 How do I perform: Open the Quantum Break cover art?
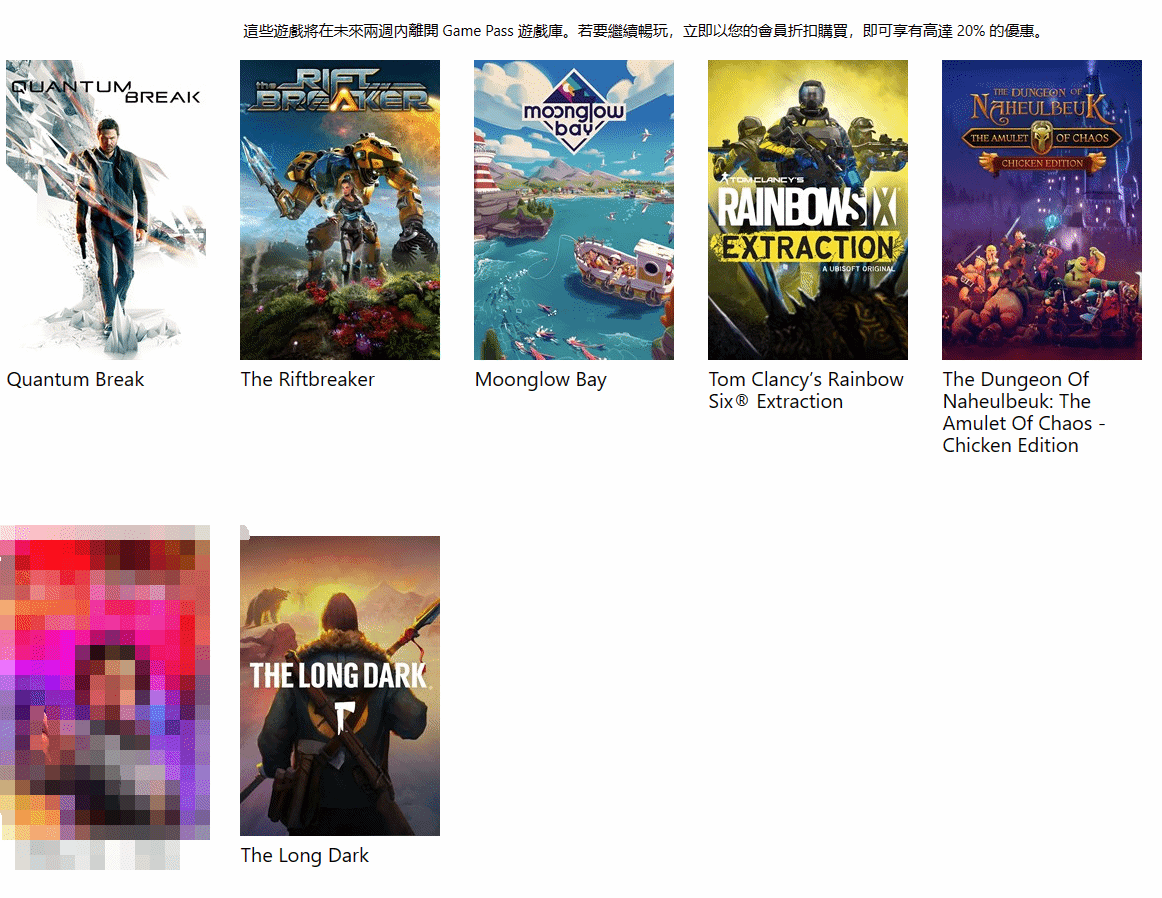coord(106,210)
